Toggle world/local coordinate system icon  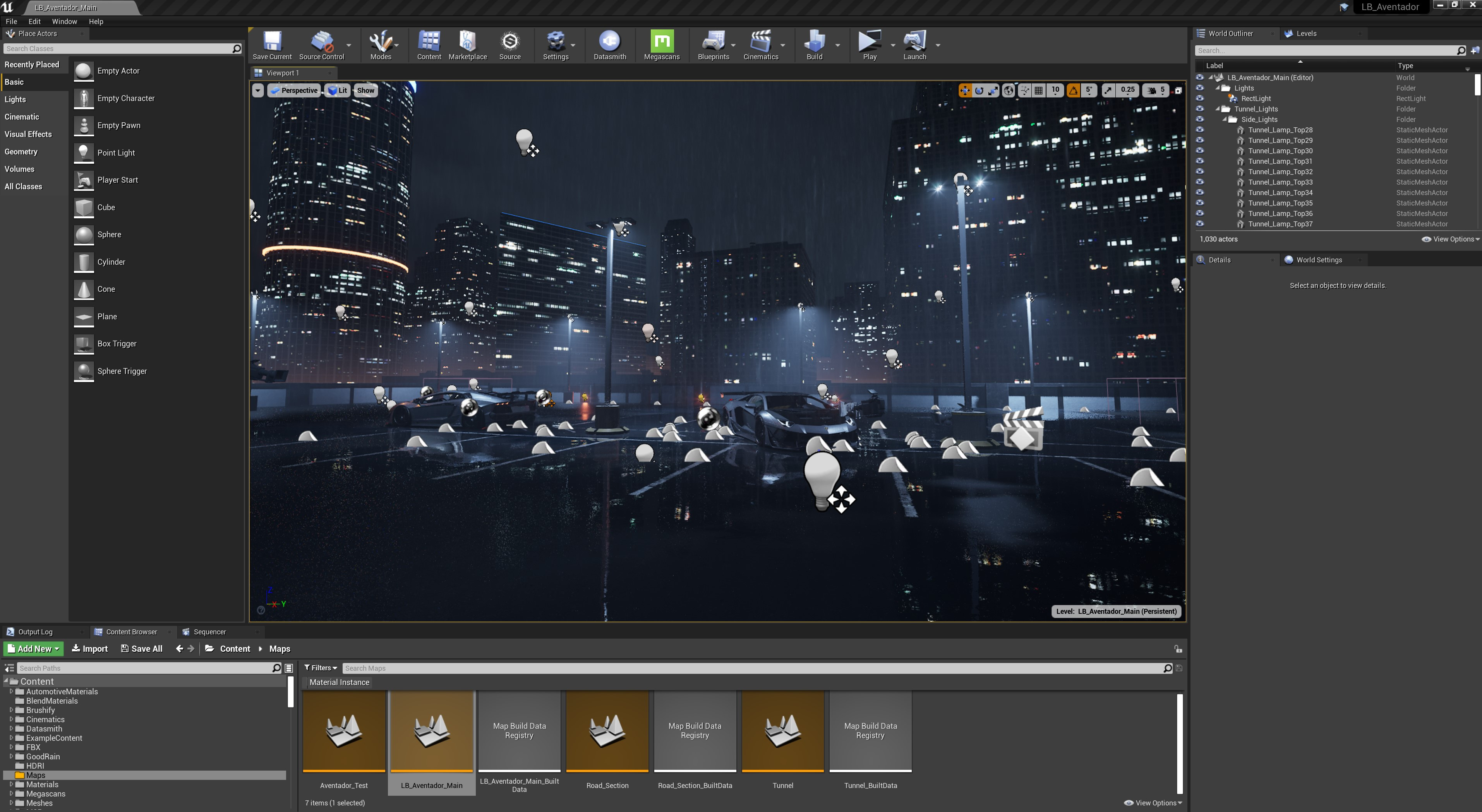click(x=1009, y=90)
